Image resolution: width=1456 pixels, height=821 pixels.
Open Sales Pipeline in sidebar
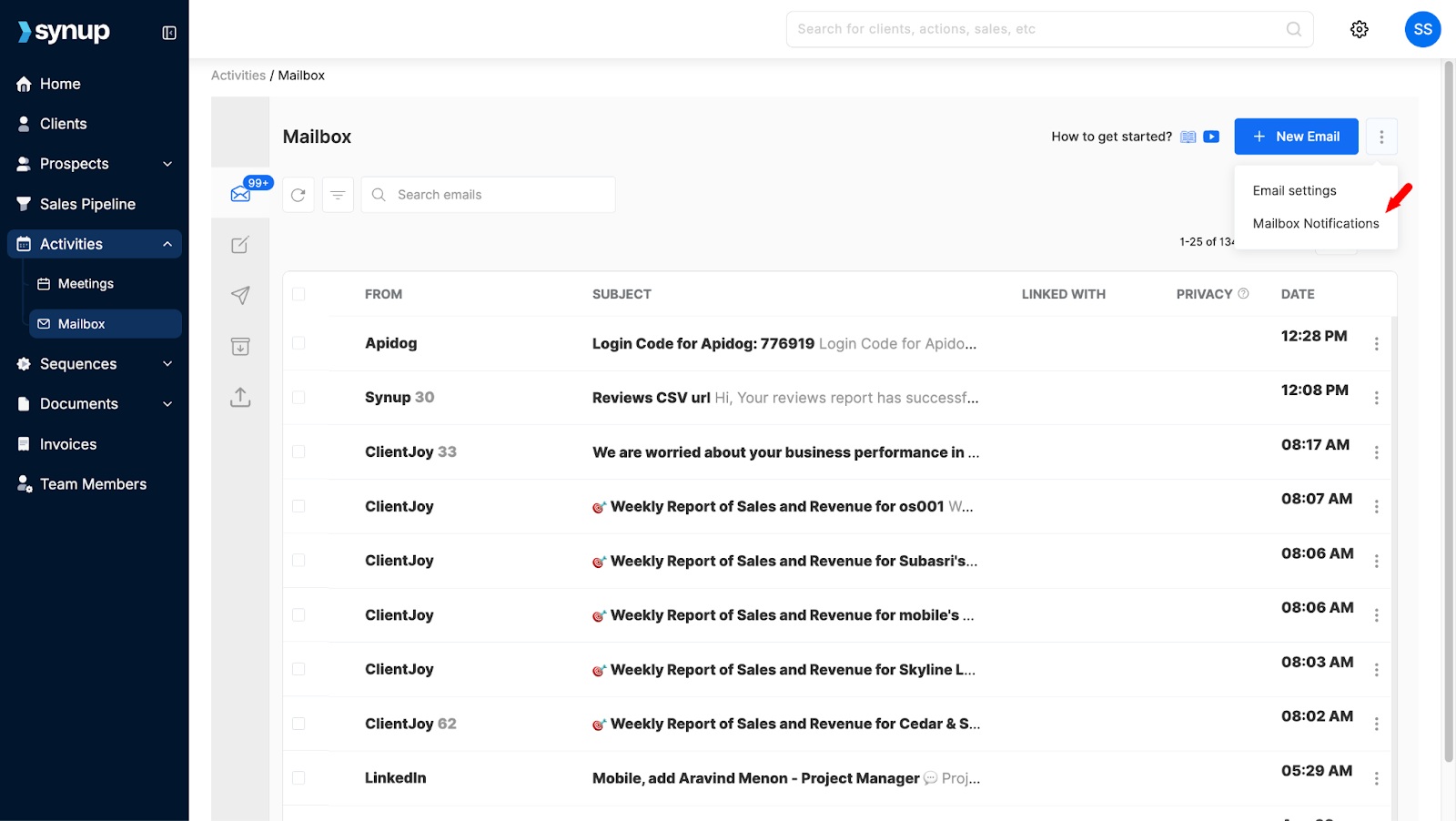95,204
